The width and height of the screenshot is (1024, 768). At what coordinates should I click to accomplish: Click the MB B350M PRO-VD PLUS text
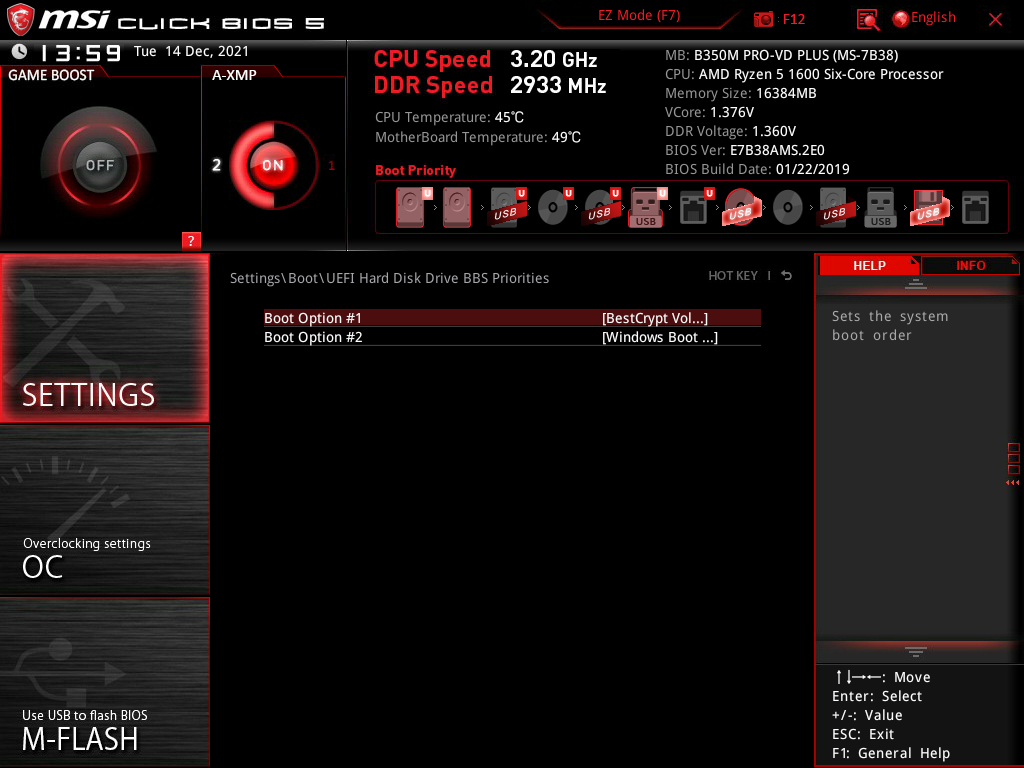(x=781, y=56)
